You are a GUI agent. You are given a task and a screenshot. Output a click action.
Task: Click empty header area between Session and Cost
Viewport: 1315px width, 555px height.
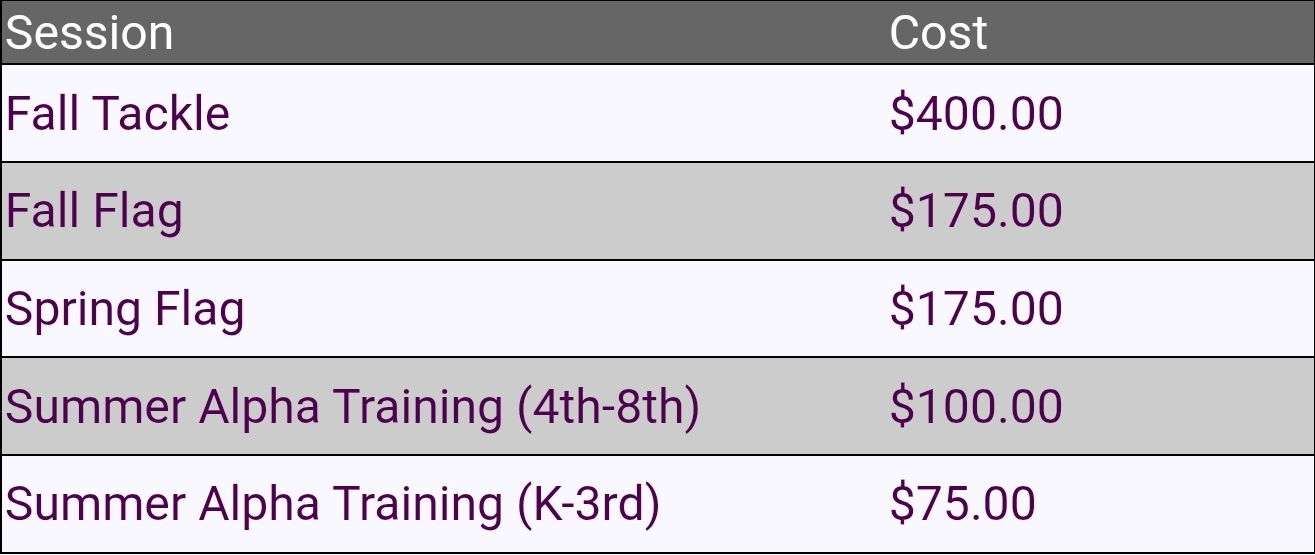click(530, 33)
